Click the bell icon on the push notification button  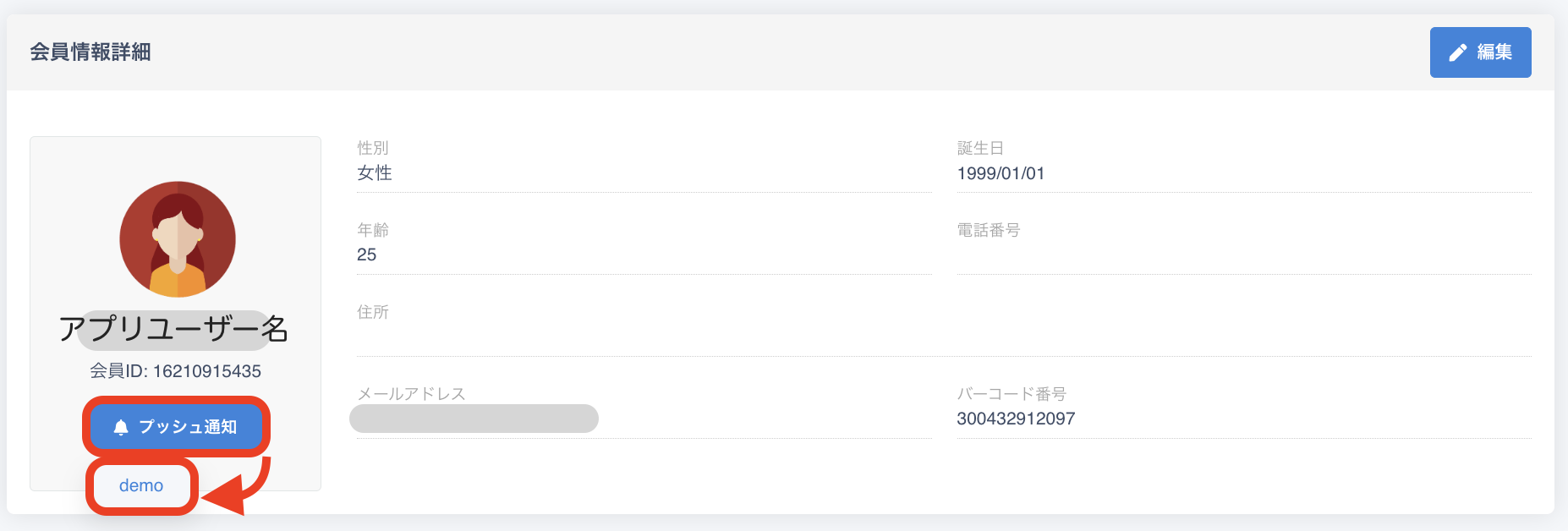(121, 427)
